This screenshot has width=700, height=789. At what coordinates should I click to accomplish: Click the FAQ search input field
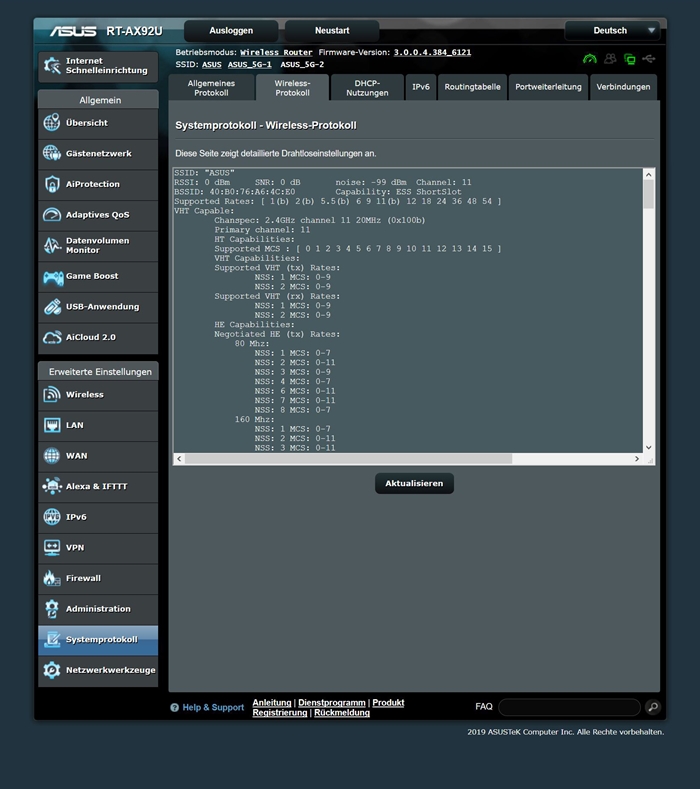[569, 707]
